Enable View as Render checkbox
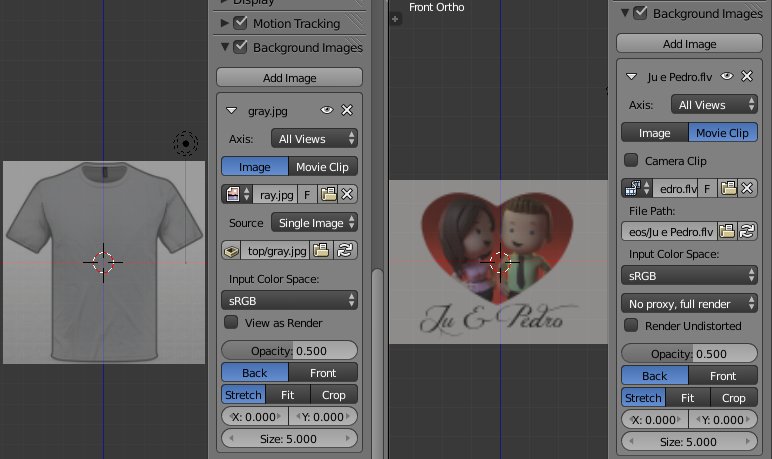 click(231, 322)
